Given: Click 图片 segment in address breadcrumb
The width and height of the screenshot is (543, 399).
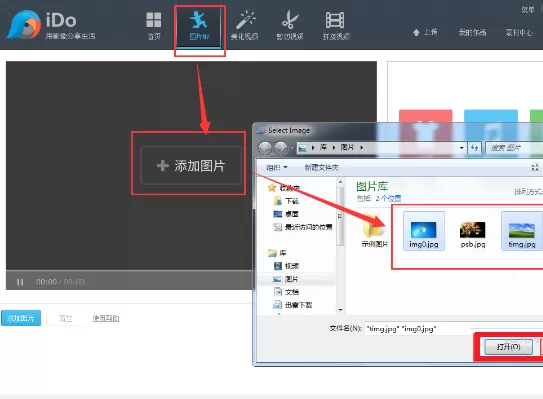Looking at the screenshot, I should [347, 147].
